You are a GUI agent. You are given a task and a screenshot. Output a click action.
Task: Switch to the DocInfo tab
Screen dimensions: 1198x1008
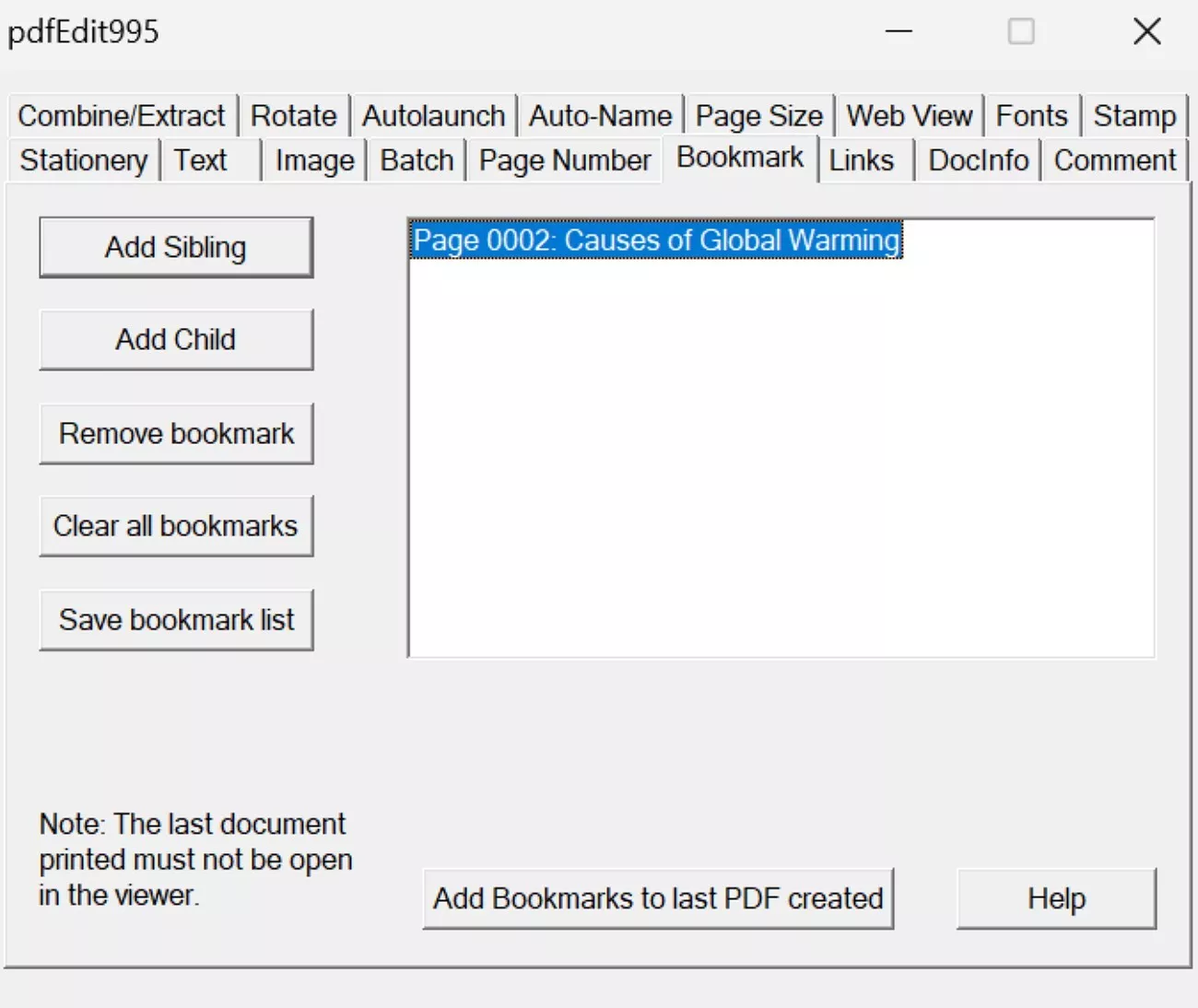(x=977, y=159)
